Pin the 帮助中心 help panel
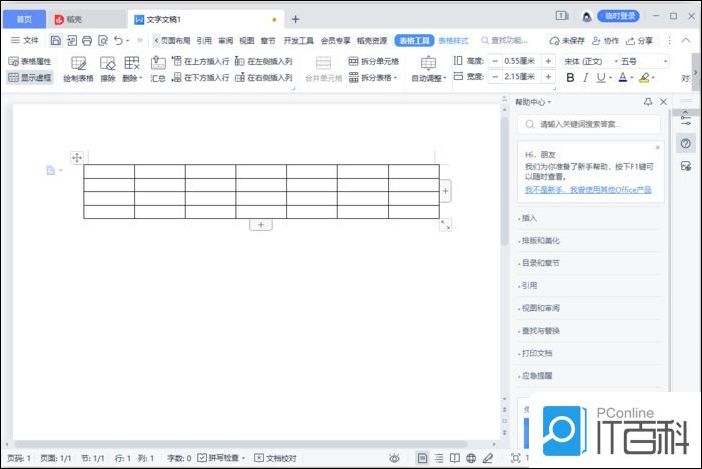The image size is (702, 469). (648, 102)
